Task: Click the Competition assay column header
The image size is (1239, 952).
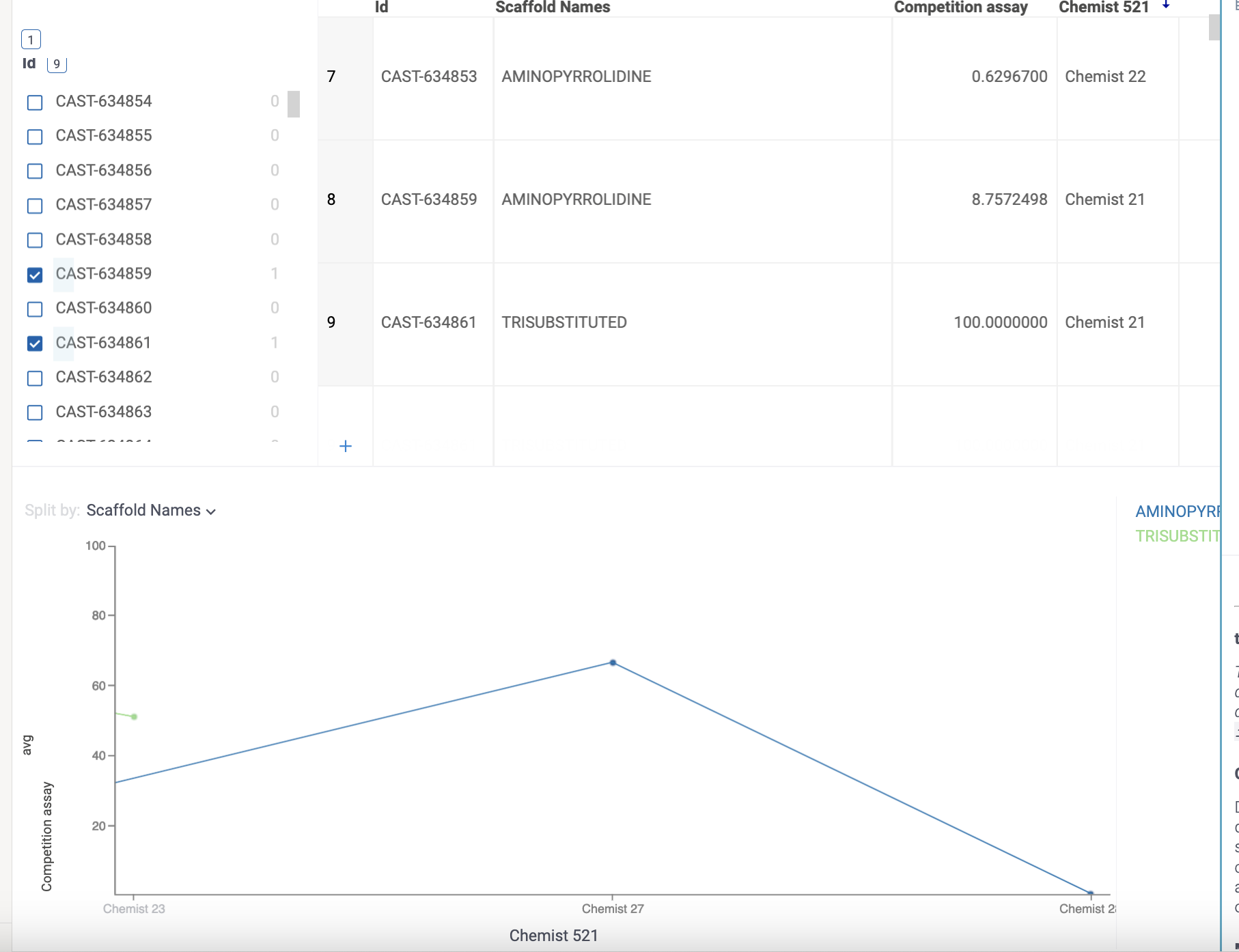Action: tap(960, 8)
